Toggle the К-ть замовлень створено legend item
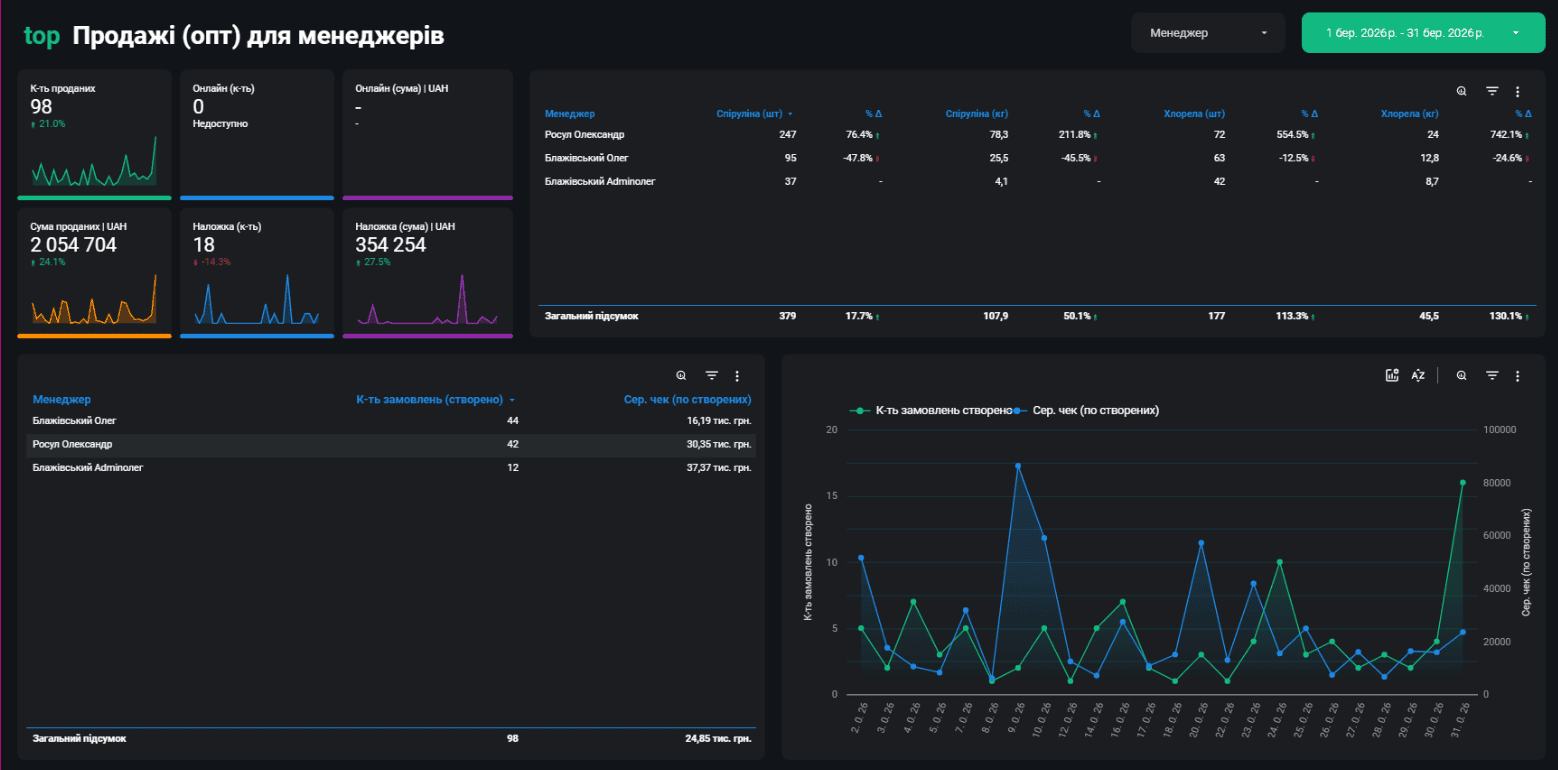This screenshot has height=770, width=1558. point(930,410)
